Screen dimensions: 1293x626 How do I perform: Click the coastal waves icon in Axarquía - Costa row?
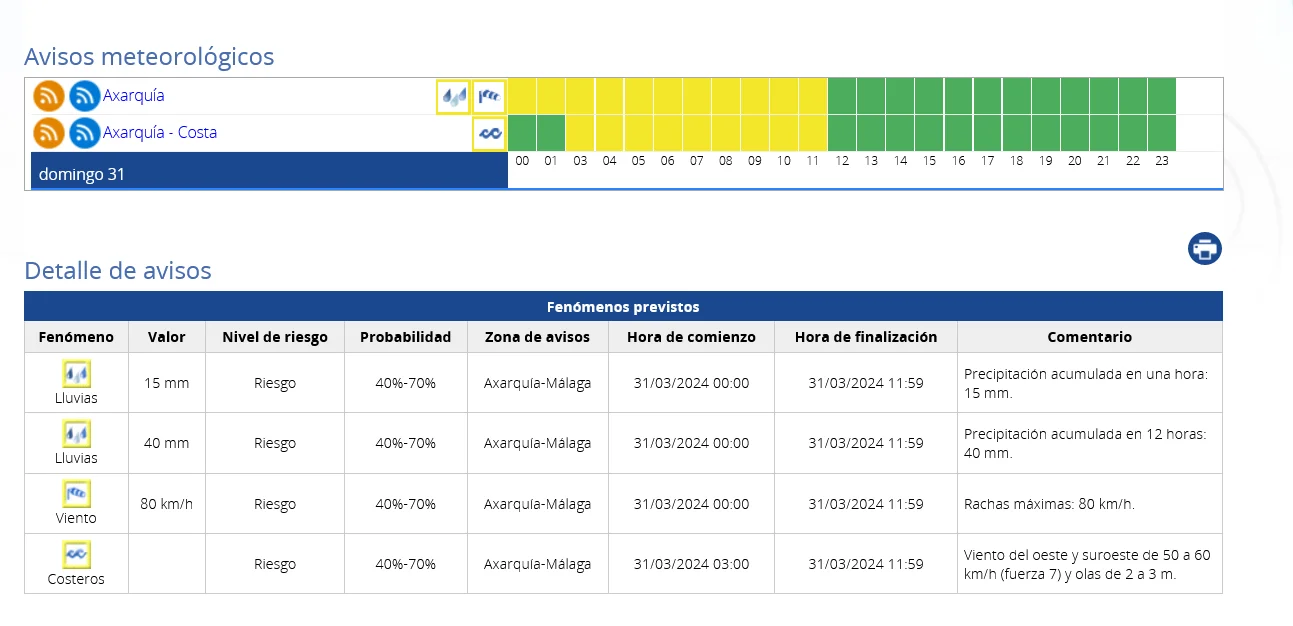[x=489, y=133]
